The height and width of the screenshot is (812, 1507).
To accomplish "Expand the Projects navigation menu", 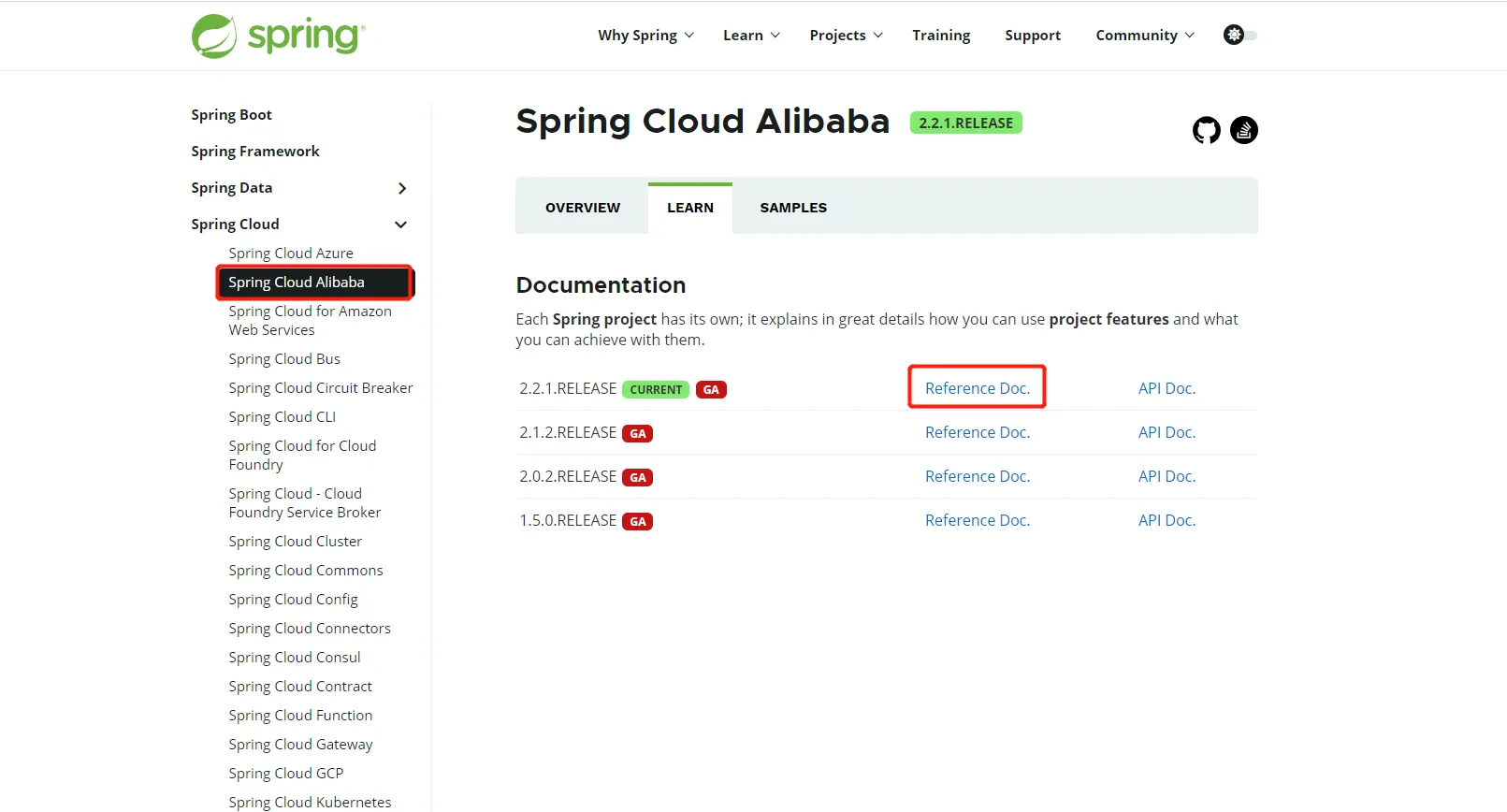I will click(846, 36).
